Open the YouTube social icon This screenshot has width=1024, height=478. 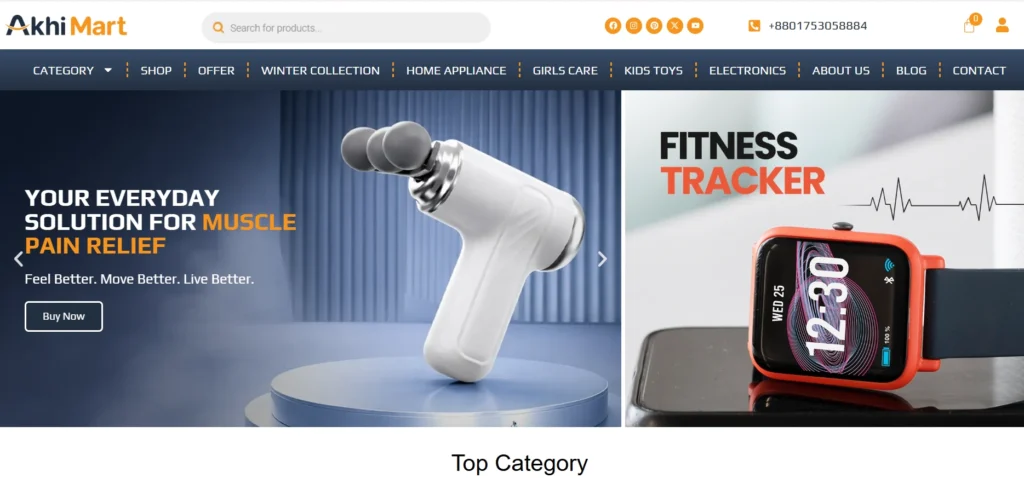pos(696,26)
